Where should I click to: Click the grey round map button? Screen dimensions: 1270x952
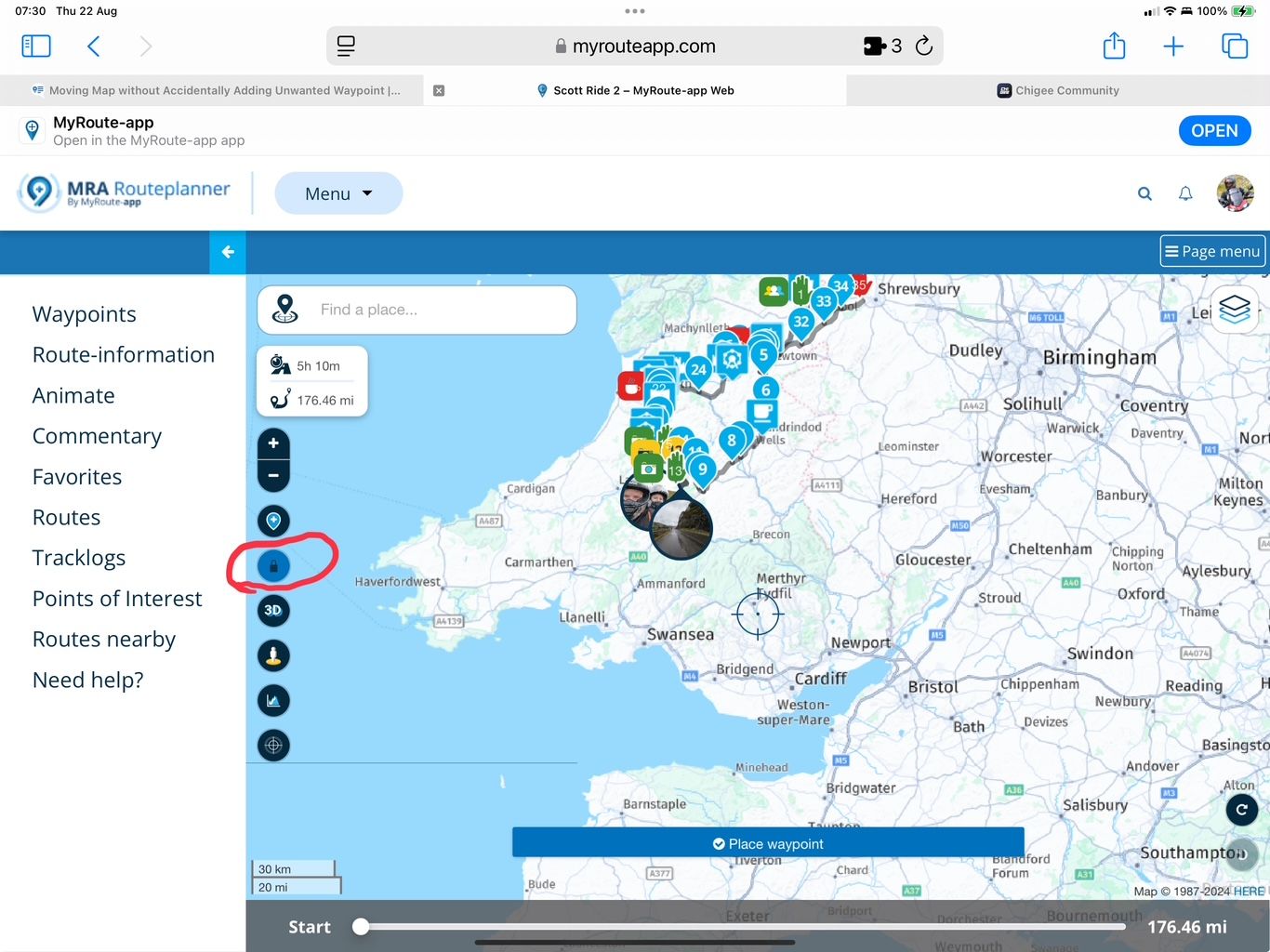(x=1242, y=854)
